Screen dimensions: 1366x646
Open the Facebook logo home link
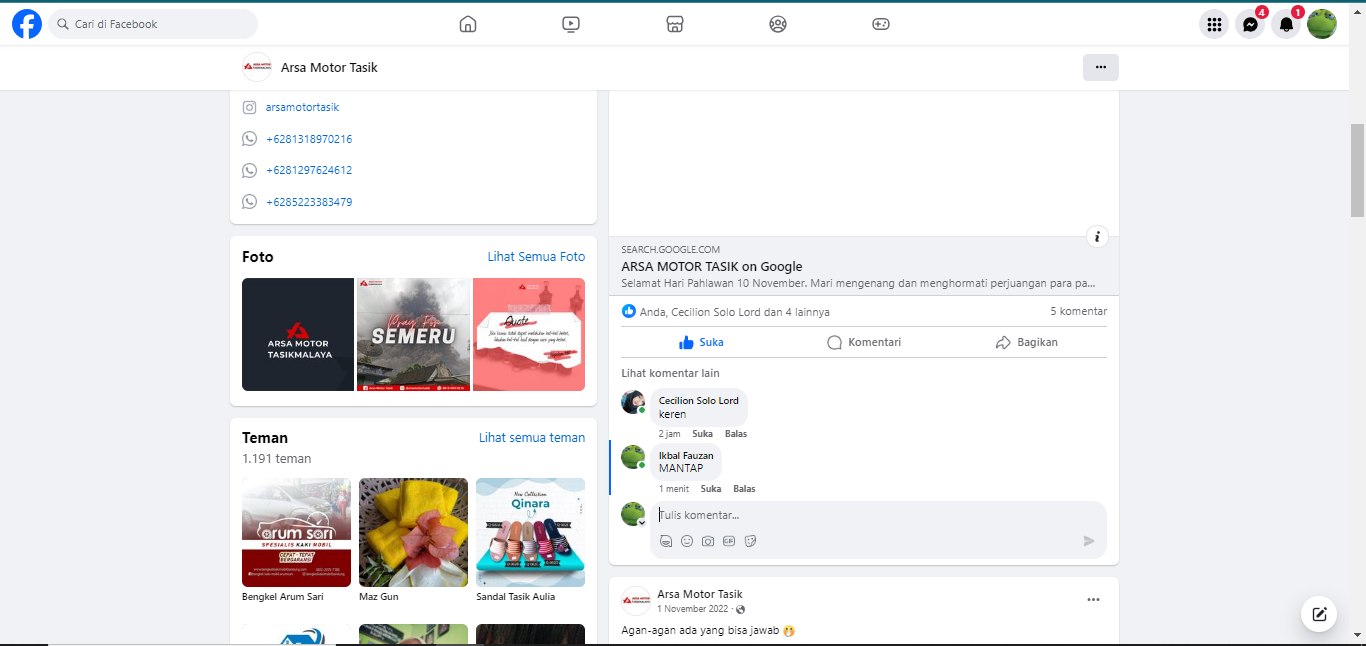(27, 24)
